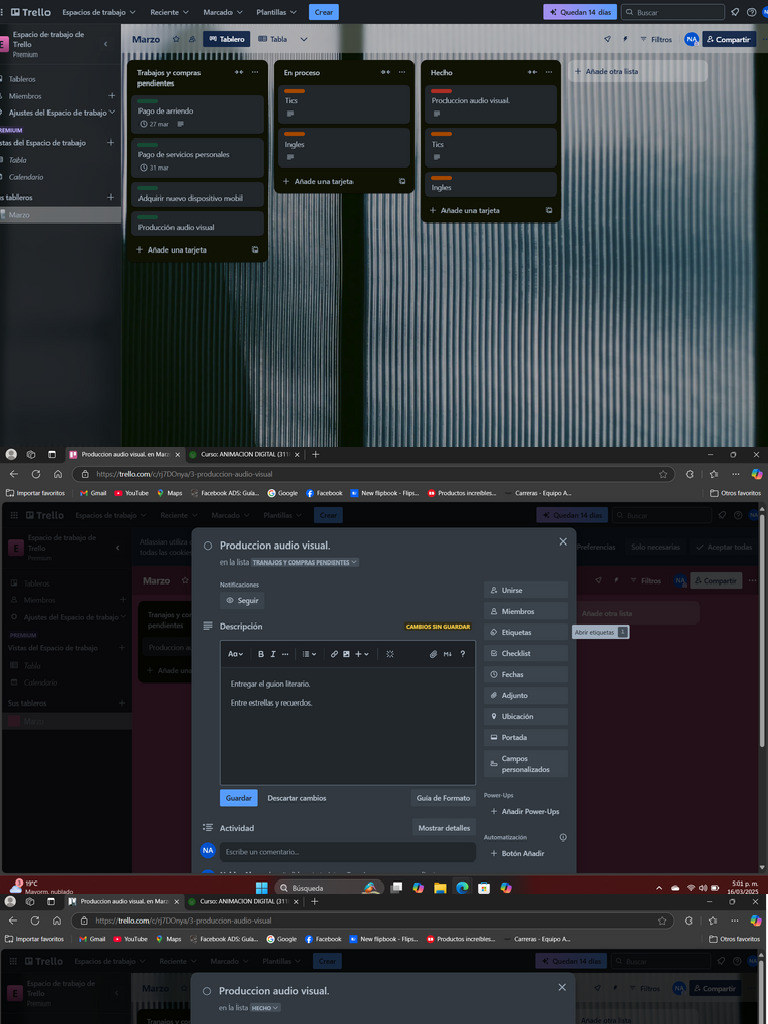Open editor help via the question mark icon
This screenshot has height=1024, width=768.
462,654
